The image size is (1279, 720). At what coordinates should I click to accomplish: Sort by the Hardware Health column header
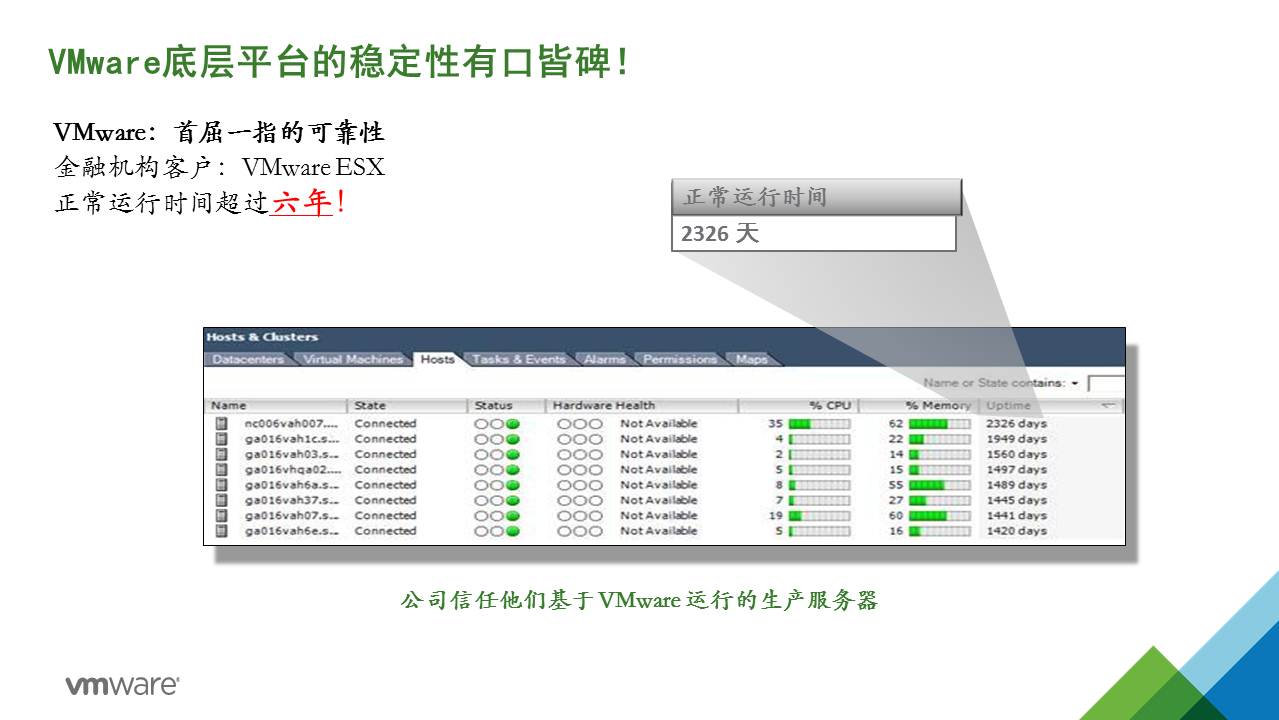click(x=642, y=406)
